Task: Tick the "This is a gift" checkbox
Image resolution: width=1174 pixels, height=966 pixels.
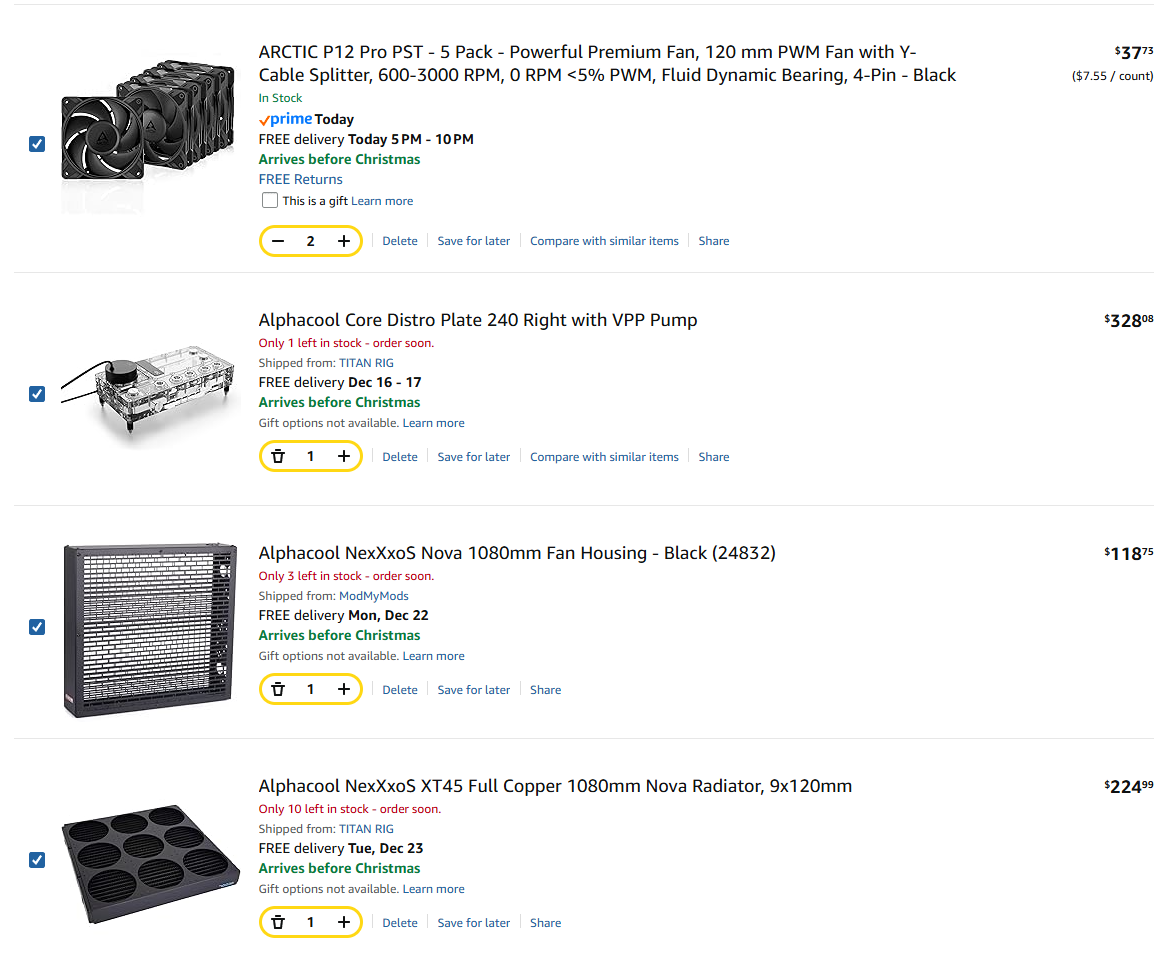Action: click(270, 201)
